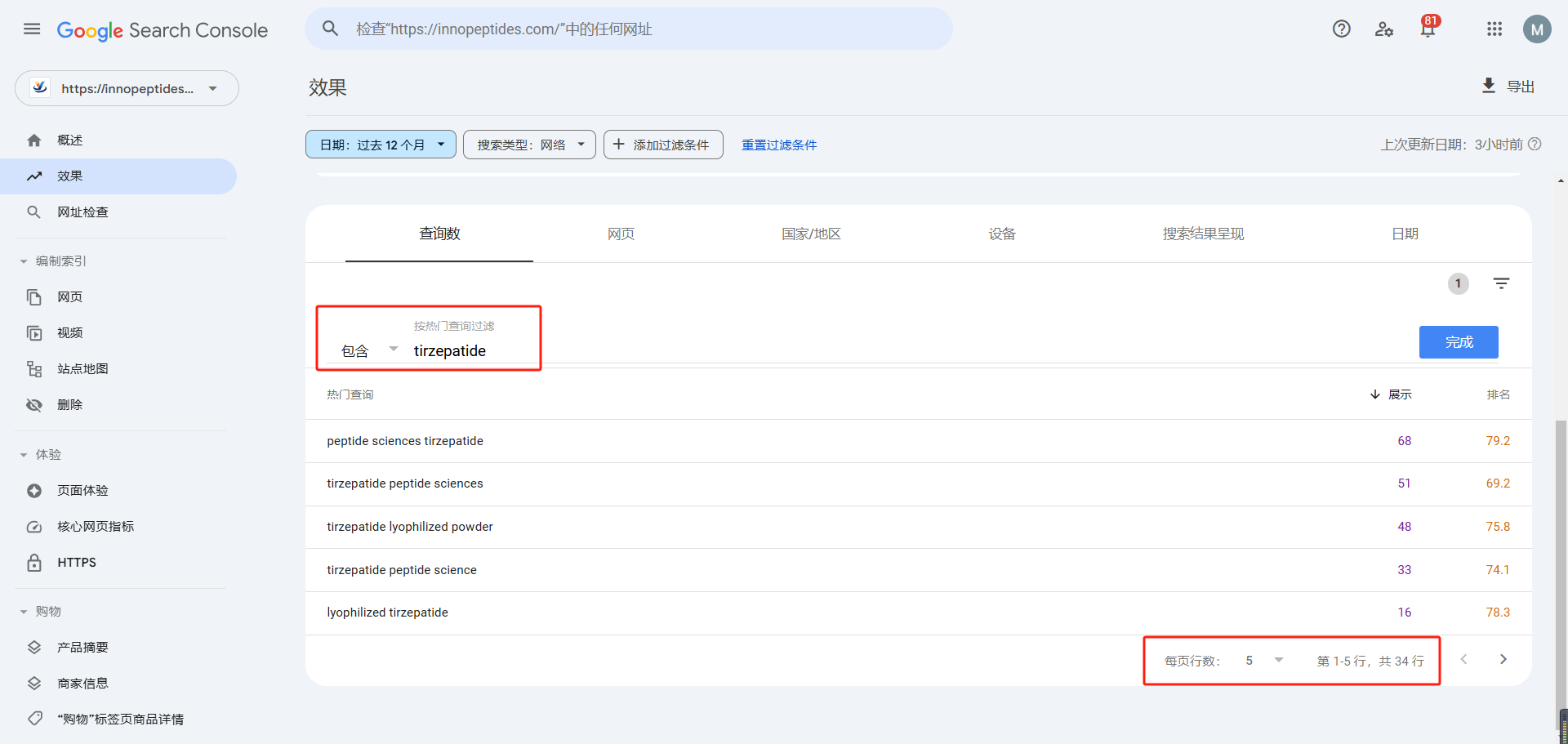The image size is (1568, 744).
Task: Click the Page experience icon
Action: click(34, 491)
